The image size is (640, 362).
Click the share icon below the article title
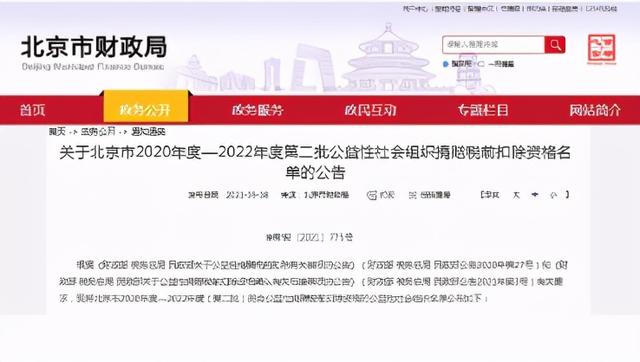click(413, 195)
